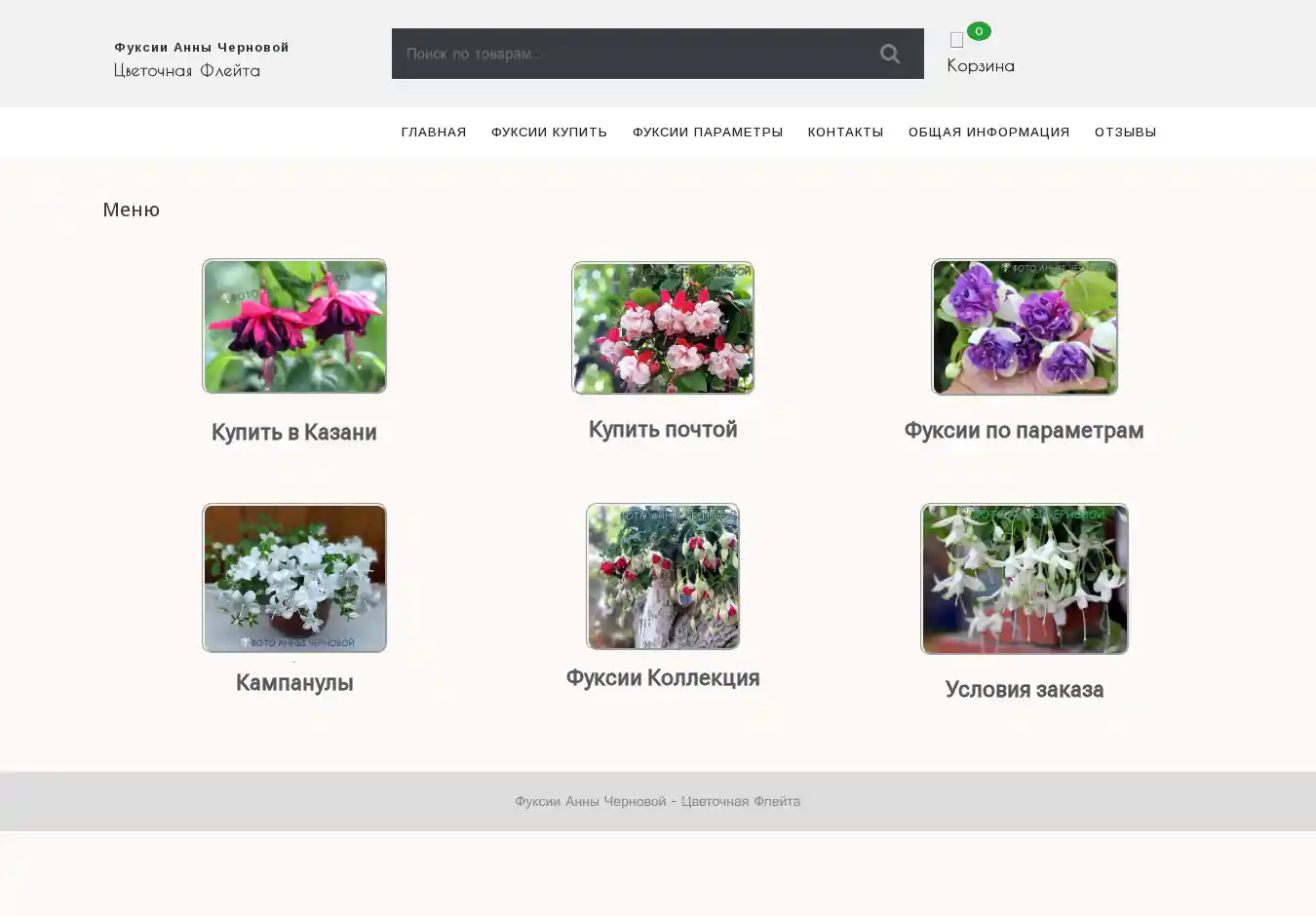Image resolution: width=1316 pixels, height=916 pixels.
Task: Open the Условия заказа link
Action: pyautogui.click(x=1024, y=690)
